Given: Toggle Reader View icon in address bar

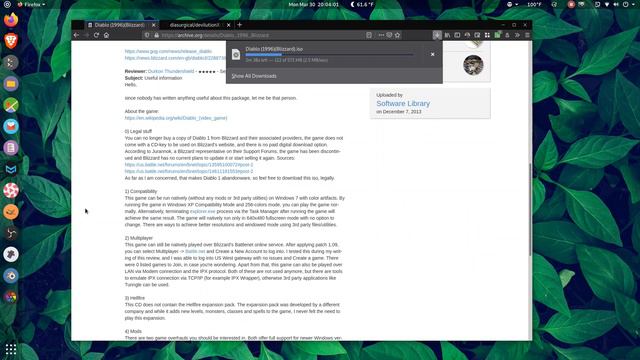Looking at the screenshot, I should click(x=369, y=35).
